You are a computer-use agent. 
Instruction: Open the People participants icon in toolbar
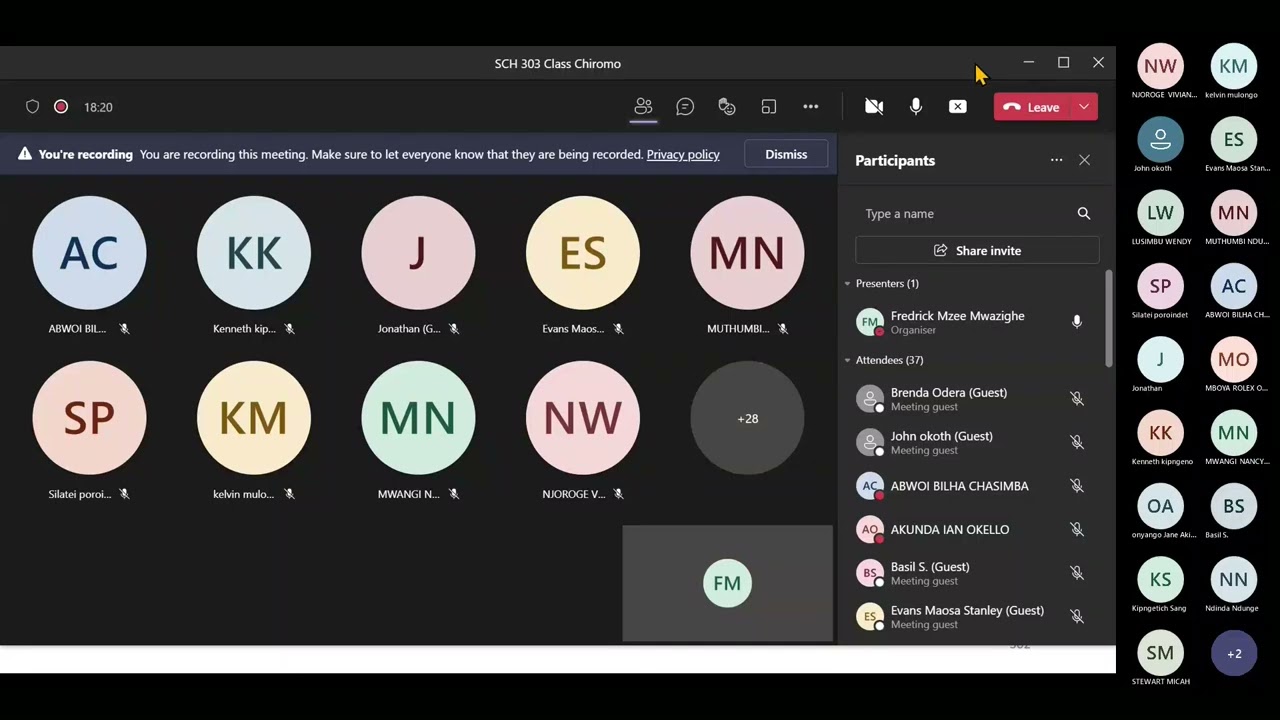(643, 107)
